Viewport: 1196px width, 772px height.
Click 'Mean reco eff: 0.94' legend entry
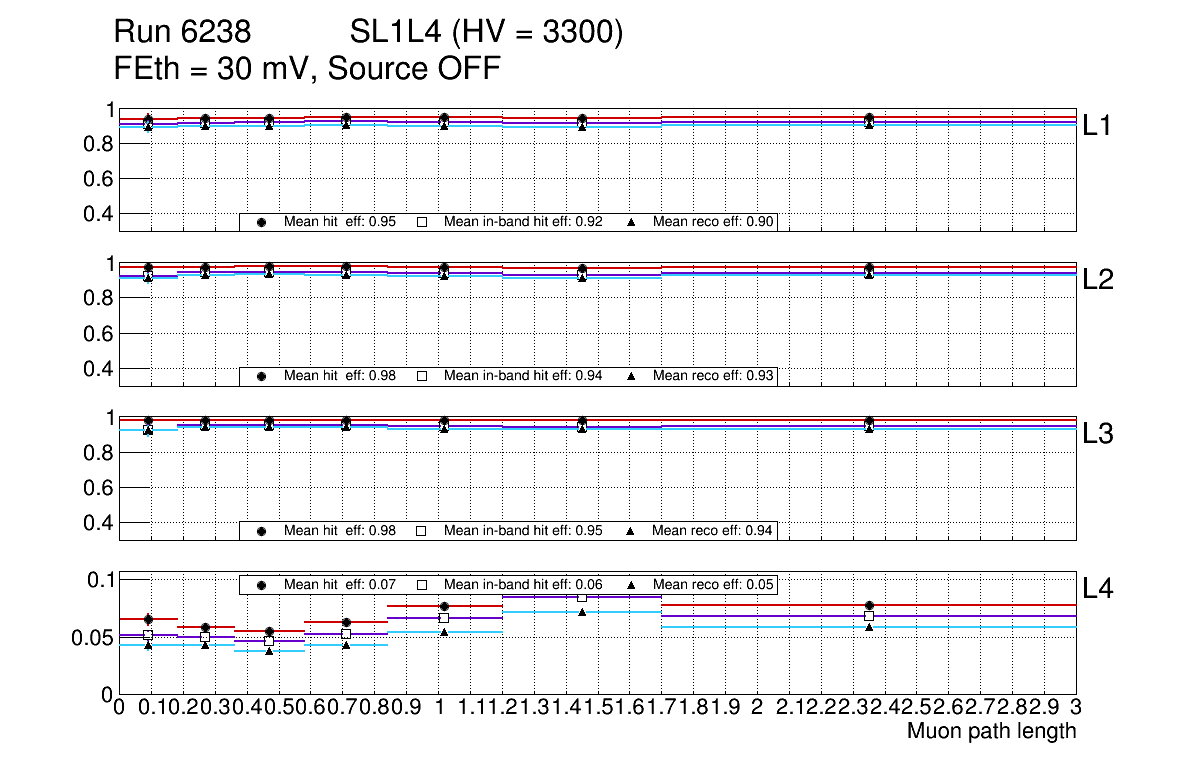point(713,531)
